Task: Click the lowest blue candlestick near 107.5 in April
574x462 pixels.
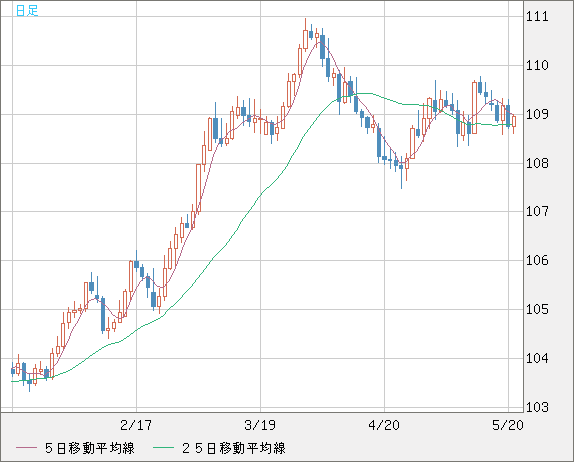Action: point(401,171)
